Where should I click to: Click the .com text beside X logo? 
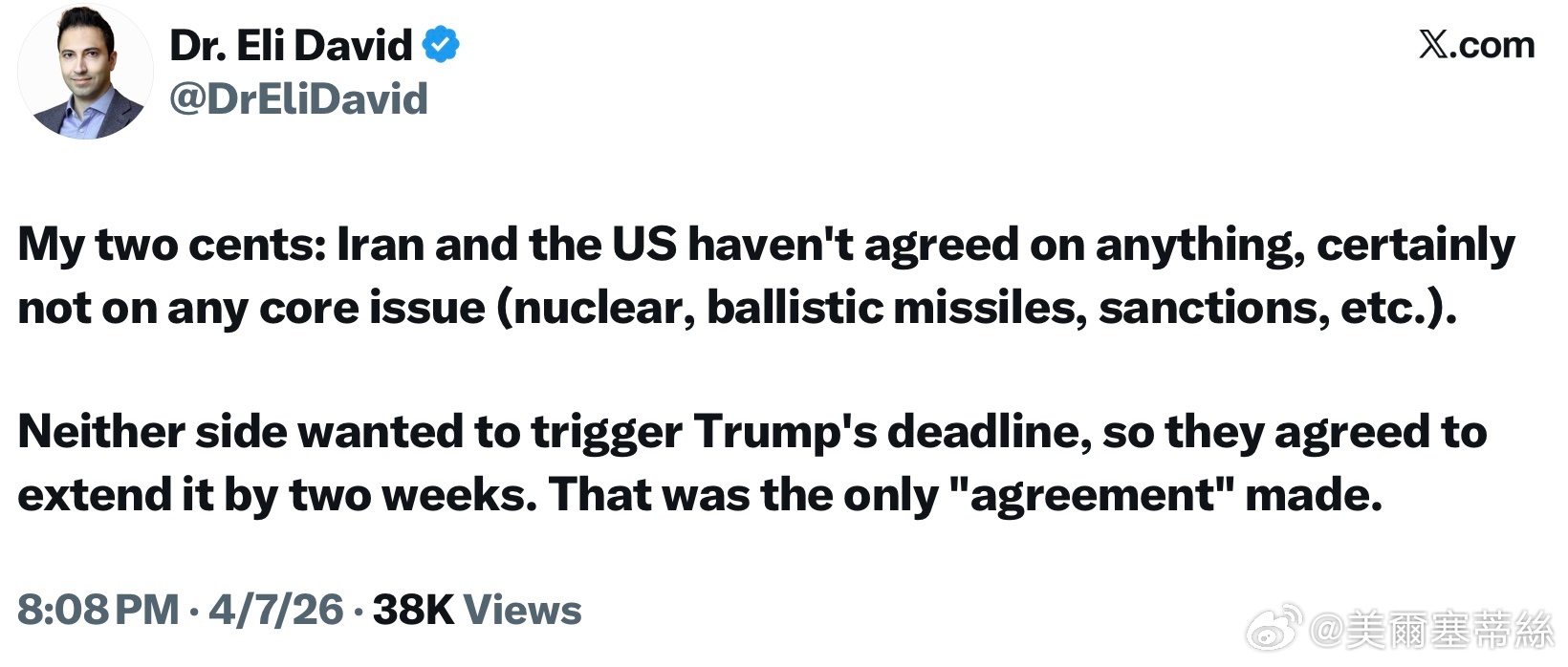[x=1492, y=45]
